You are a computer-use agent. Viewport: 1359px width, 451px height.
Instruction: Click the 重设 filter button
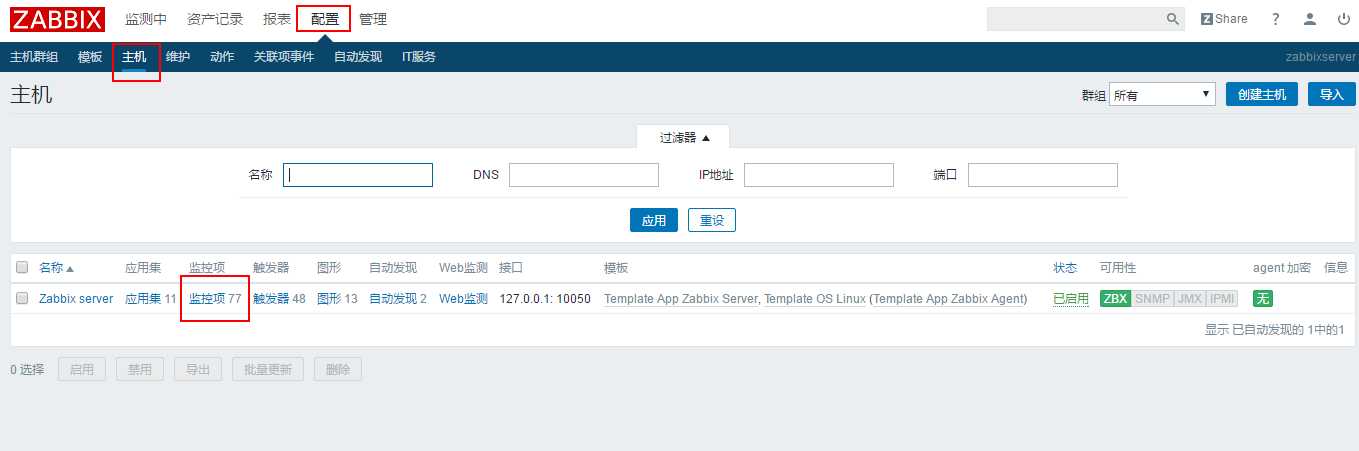tap(712, 220)
